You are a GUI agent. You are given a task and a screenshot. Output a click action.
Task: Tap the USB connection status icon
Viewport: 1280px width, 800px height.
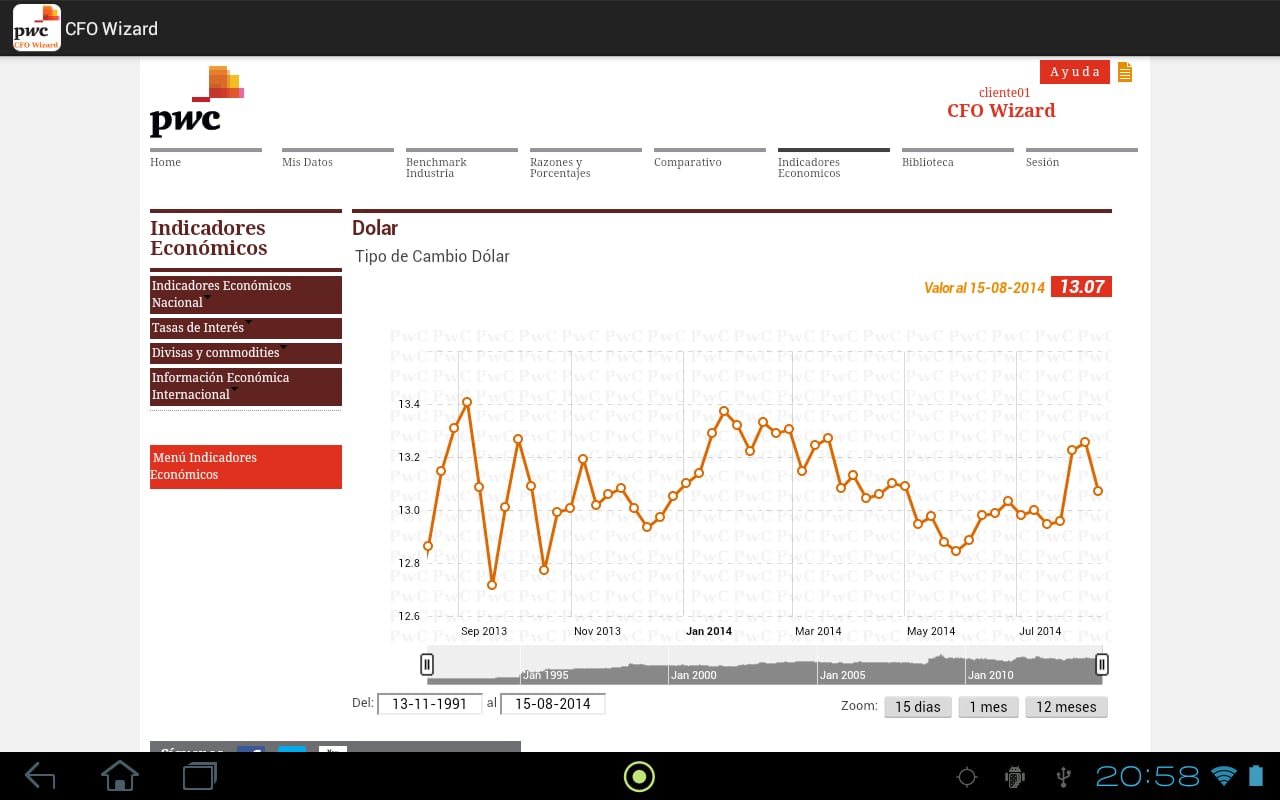click(1064, 776)
